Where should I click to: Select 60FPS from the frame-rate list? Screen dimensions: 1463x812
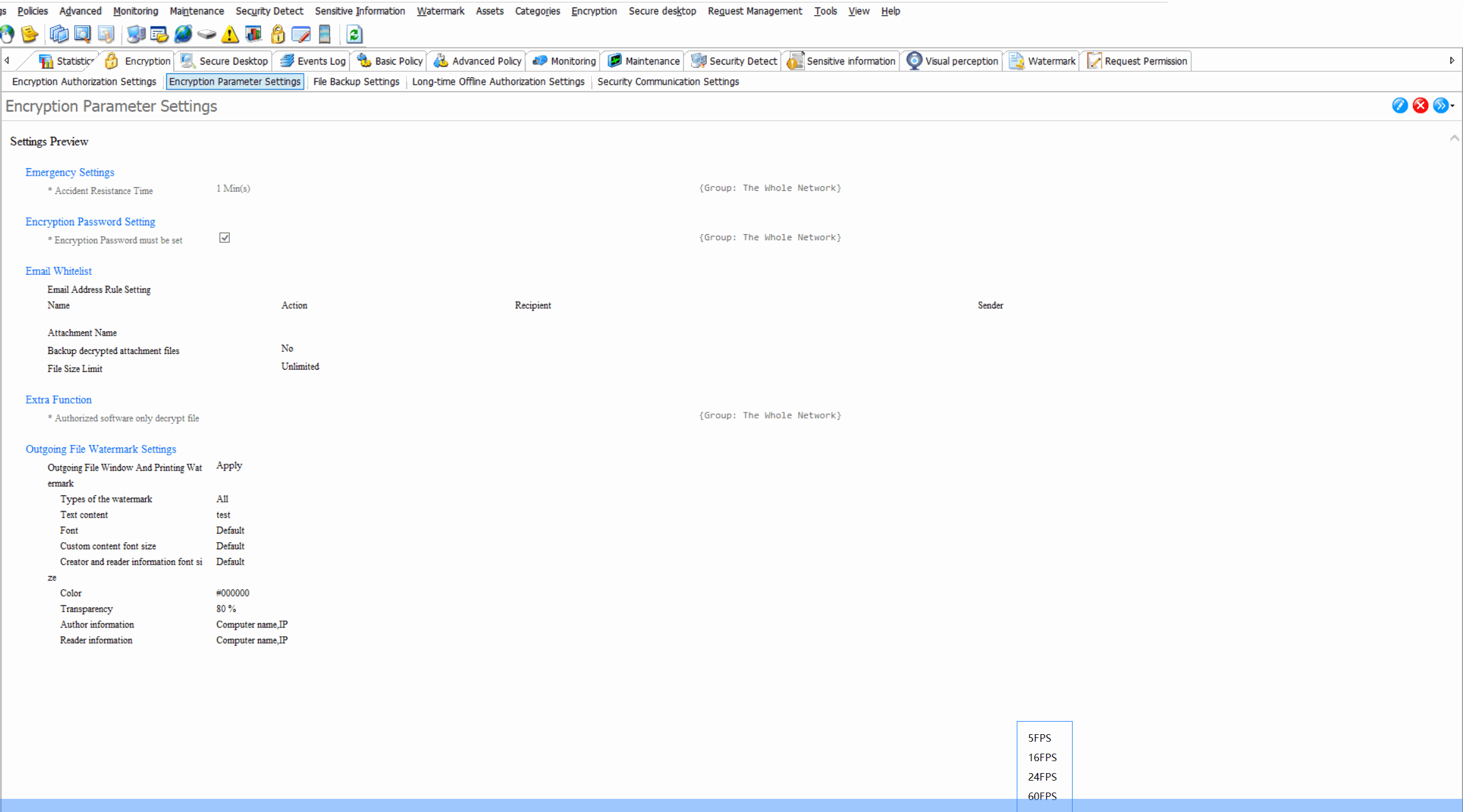1042,796
